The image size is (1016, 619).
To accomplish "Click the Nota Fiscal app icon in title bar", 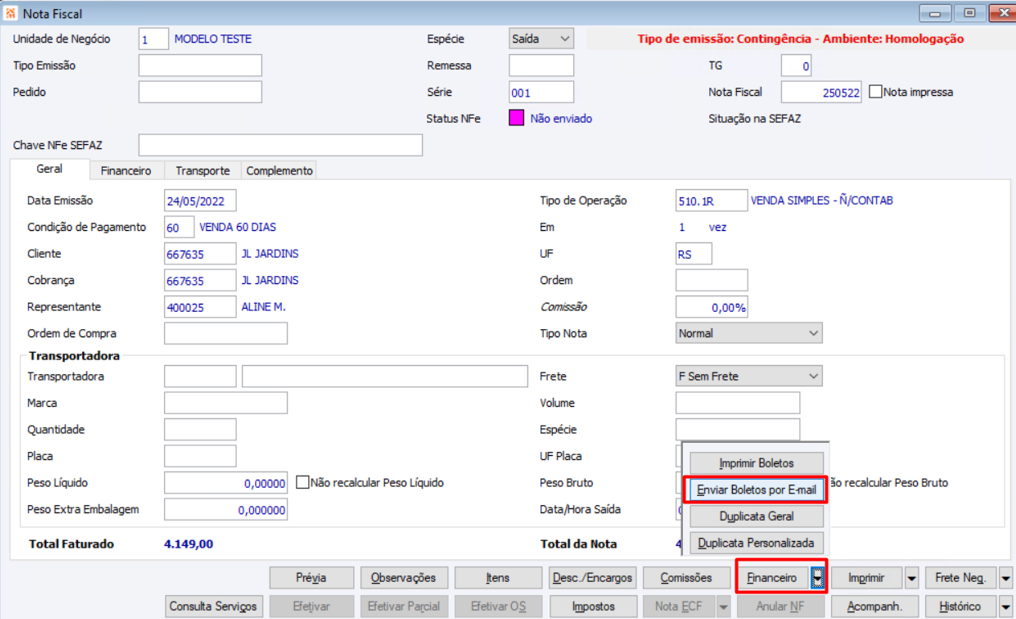I will click(x=10, y=13).
